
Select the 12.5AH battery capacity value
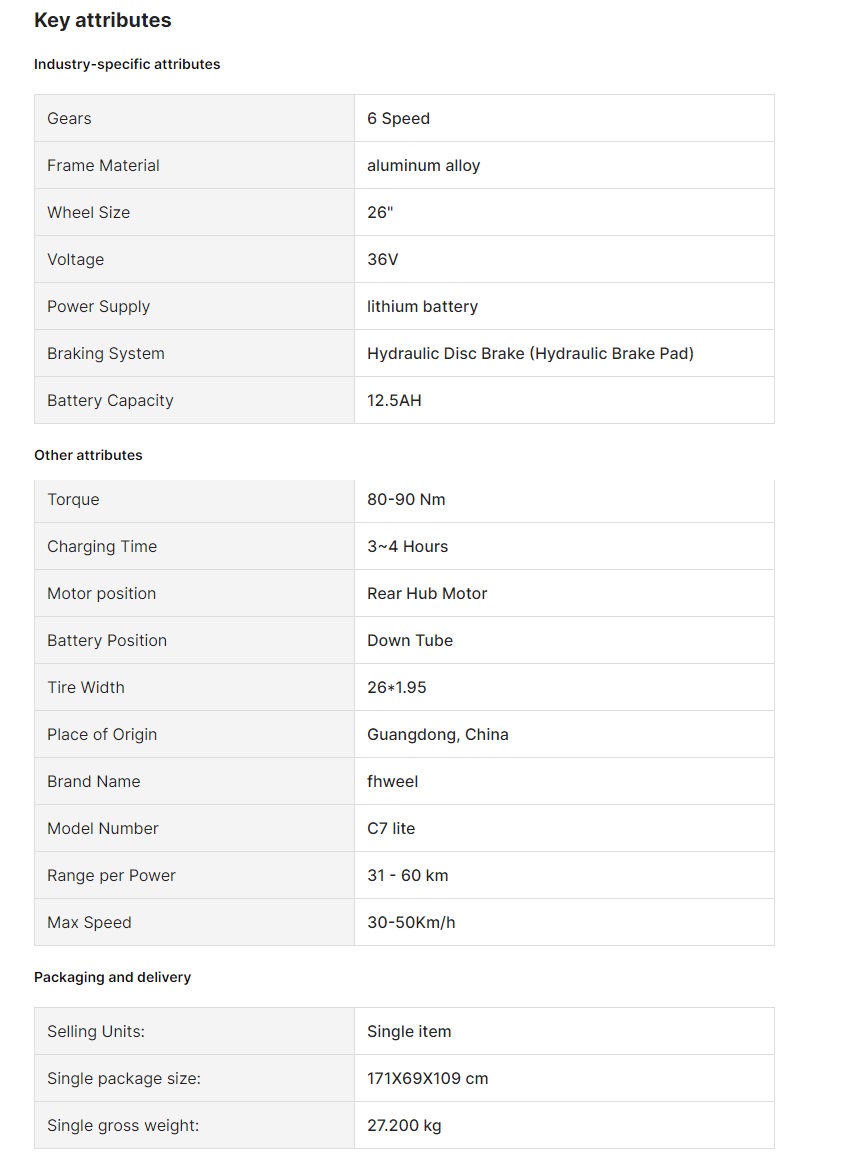coord(394,400)
